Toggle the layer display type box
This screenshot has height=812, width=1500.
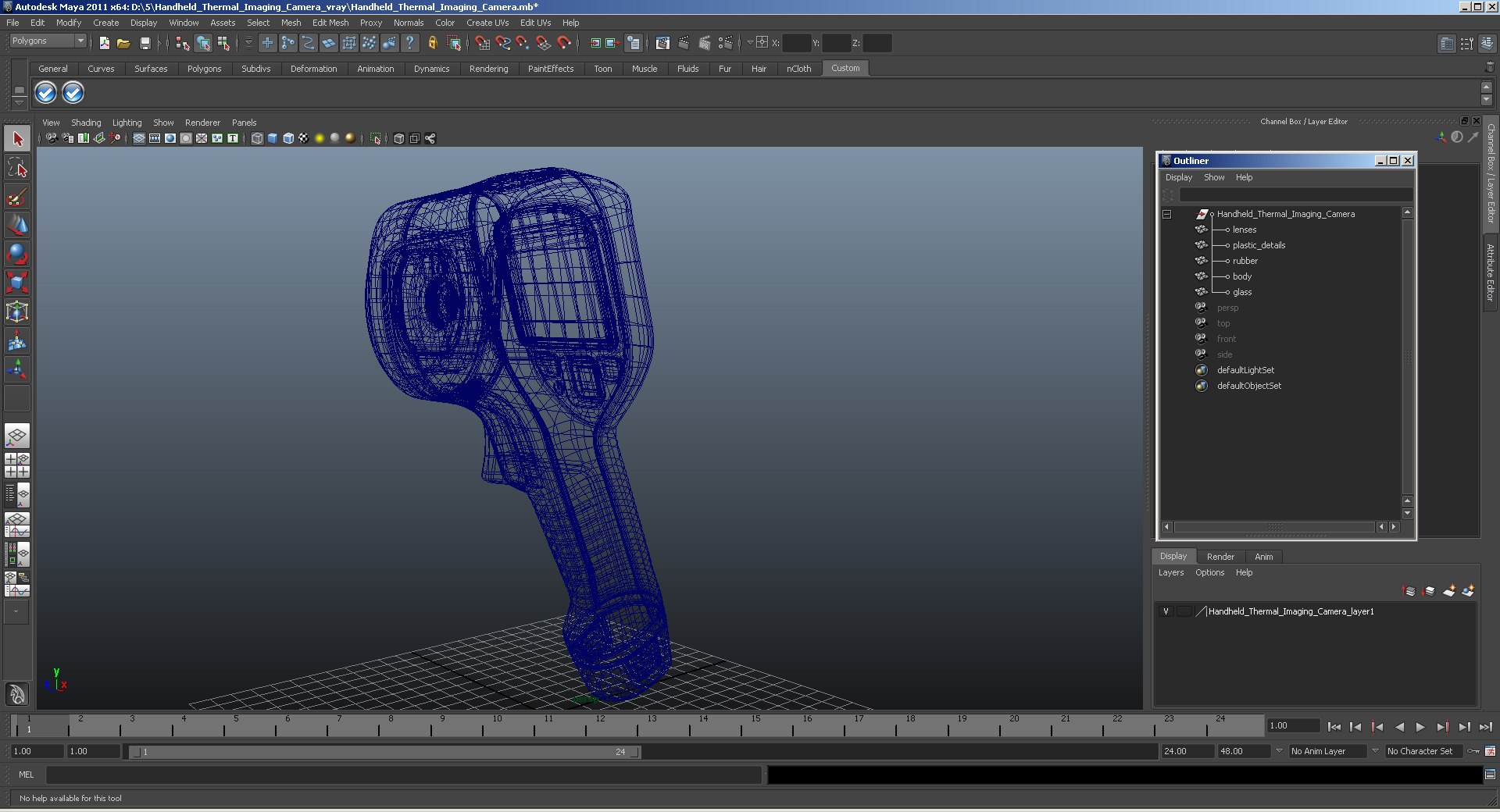(x=1184, y=611)
